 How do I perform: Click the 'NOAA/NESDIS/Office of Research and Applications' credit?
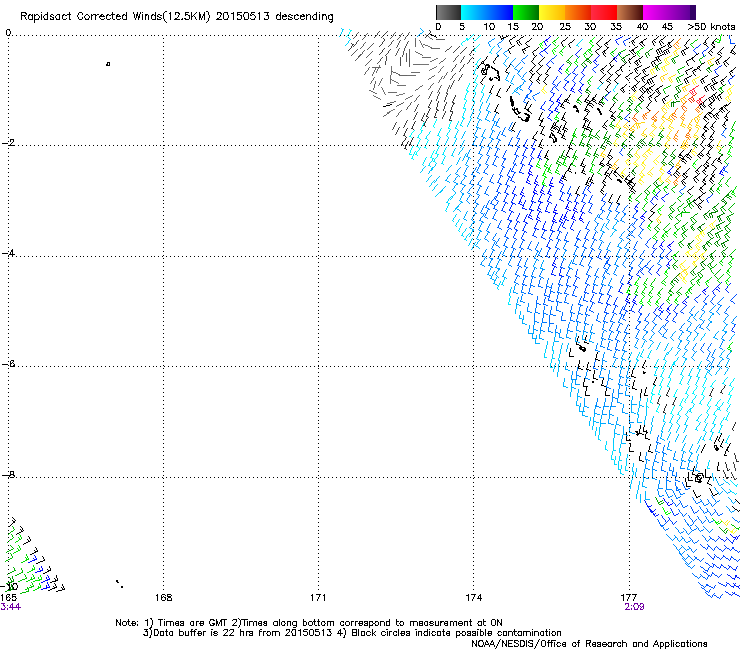[589, 644]
